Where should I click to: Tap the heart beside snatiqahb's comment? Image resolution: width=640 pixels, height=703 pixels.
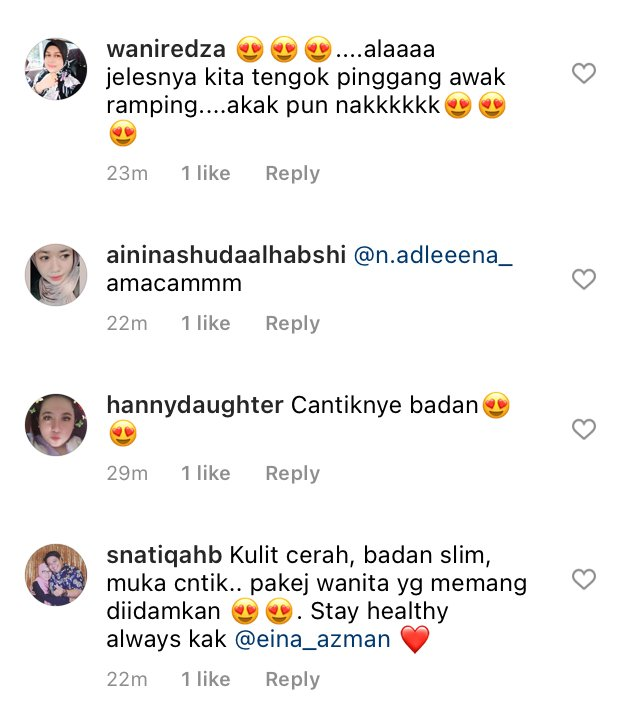click(583, 579)
